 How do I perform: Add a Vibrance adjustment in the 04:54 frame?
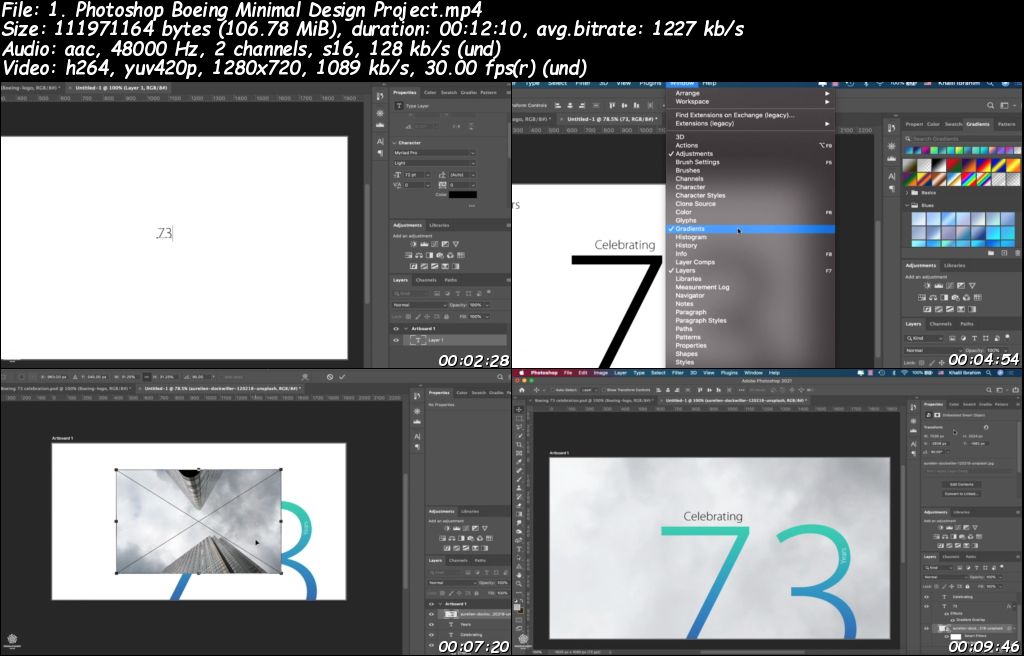972,286
